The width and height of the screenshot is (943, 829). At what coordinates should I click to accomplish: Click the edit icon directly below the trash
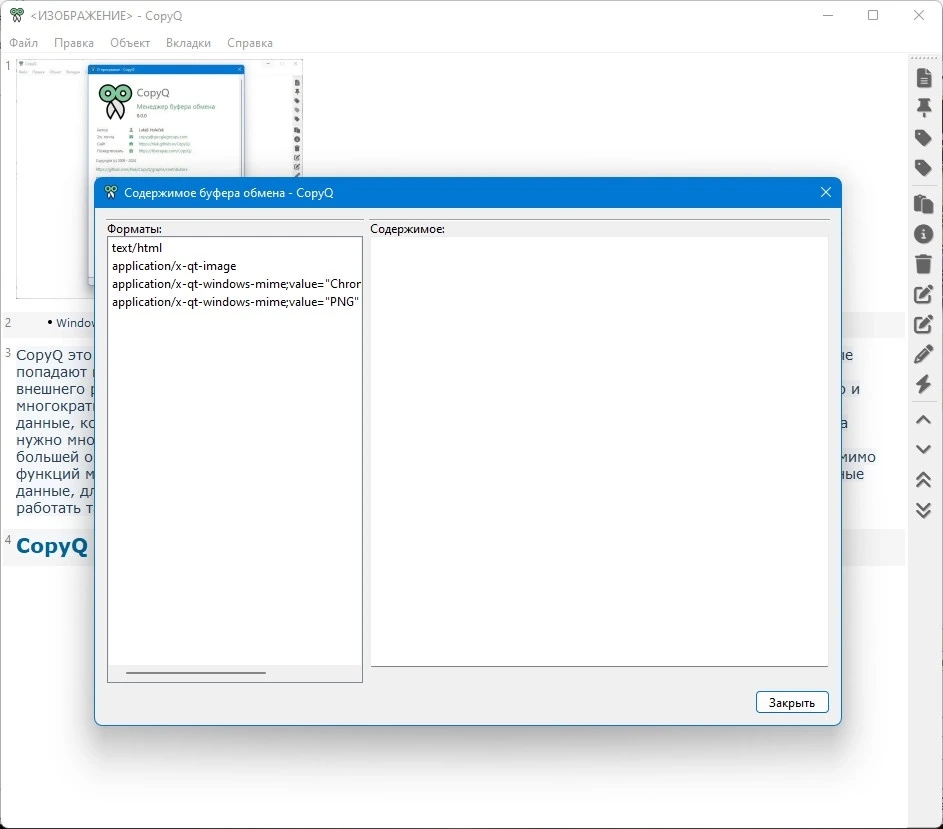[924, 294]
